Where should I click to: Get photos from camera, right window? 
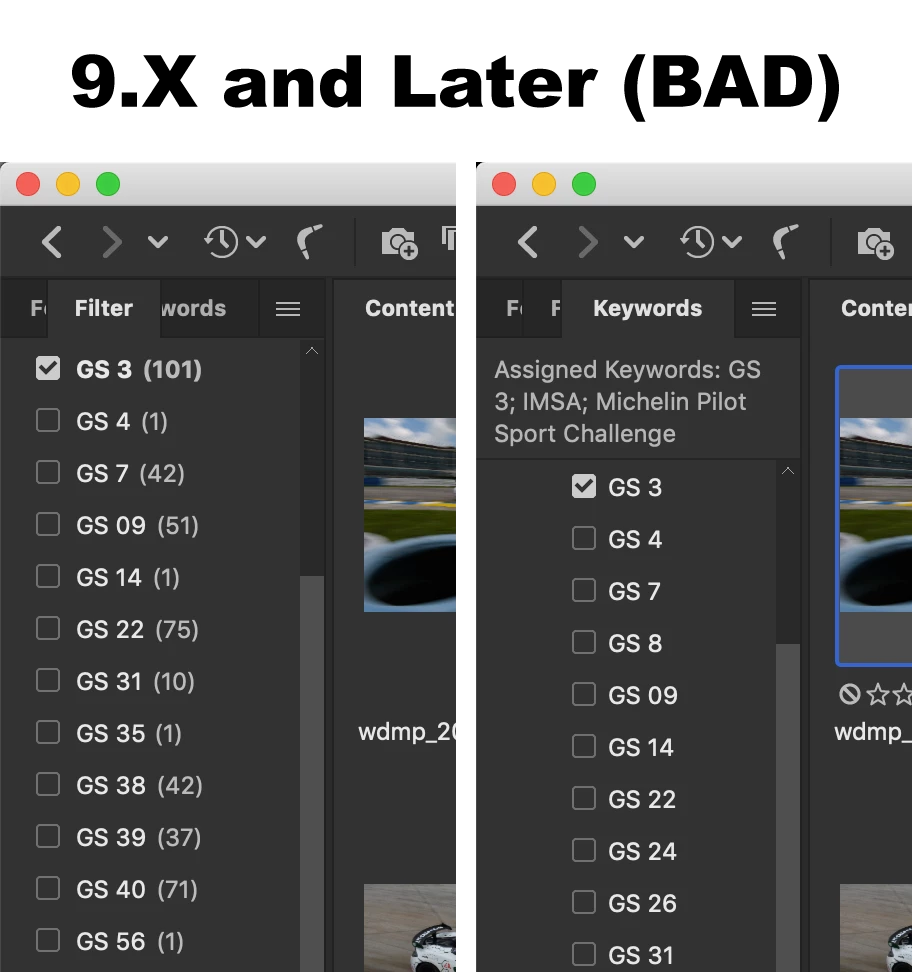875,243
